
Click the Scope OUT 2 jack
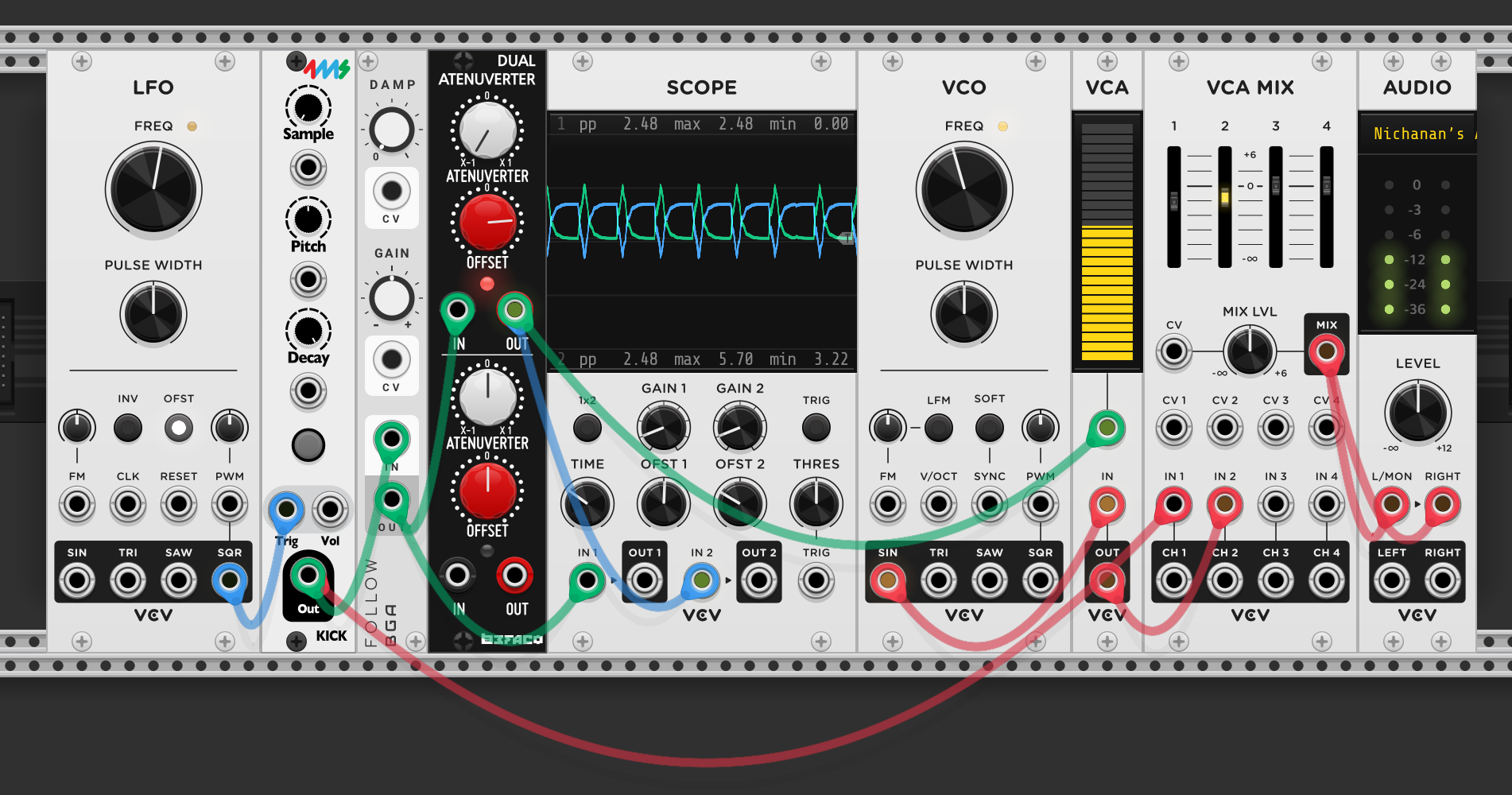coord(759,581)
